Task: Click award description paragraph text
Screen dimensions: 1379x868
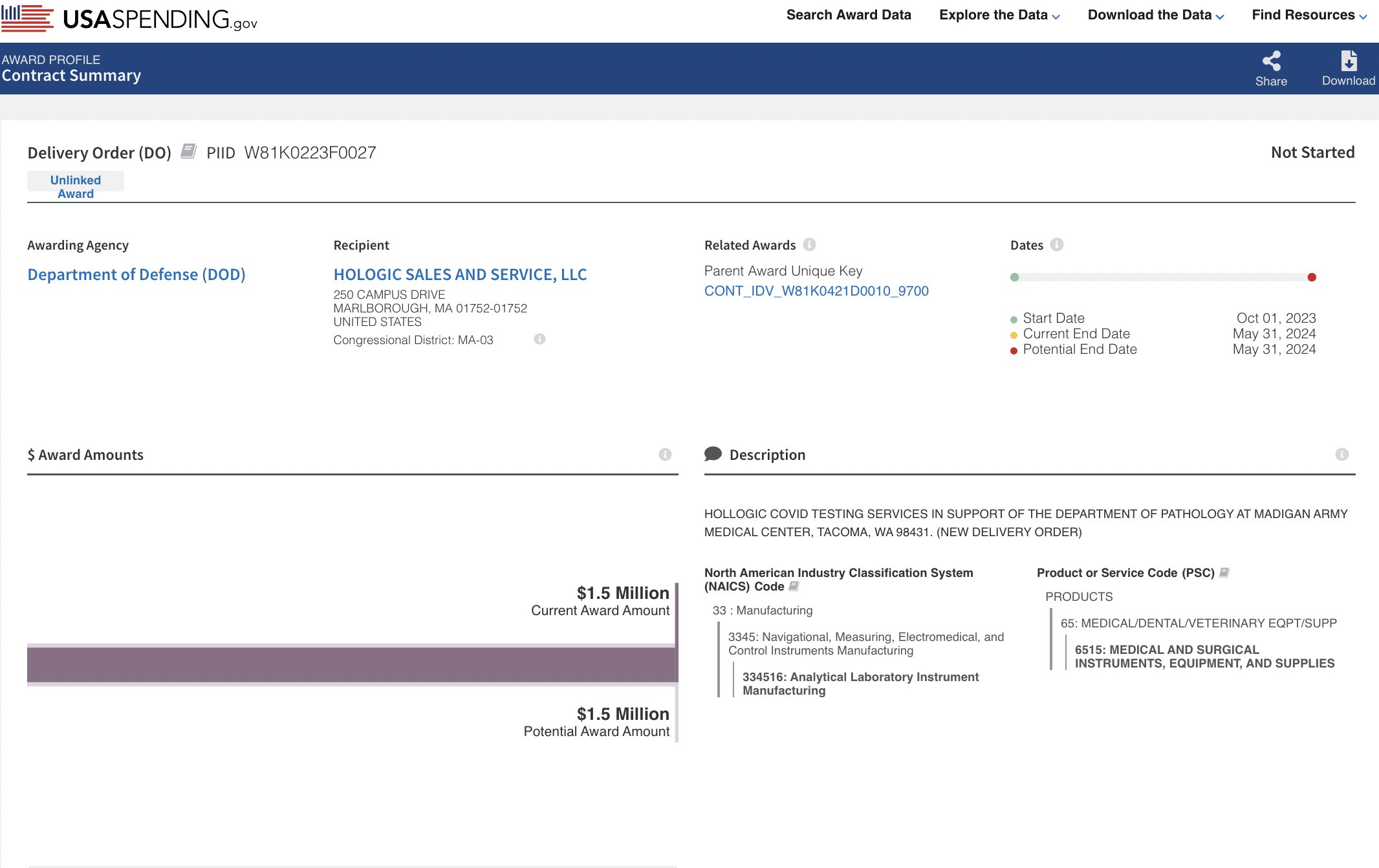Action: coord(1026,523)
